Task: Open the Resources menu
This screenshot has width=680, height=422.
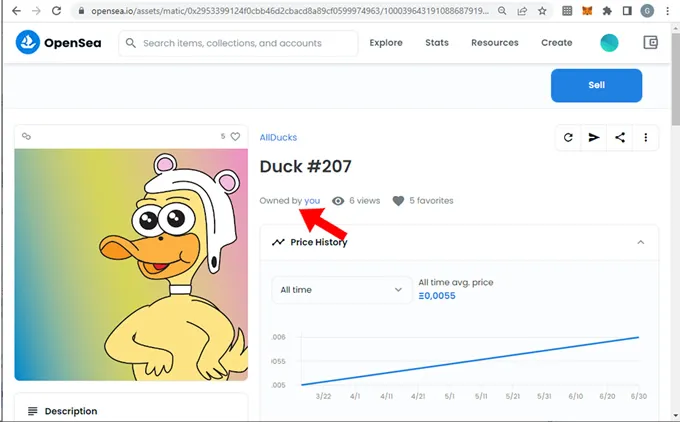Action: (494, 43)
